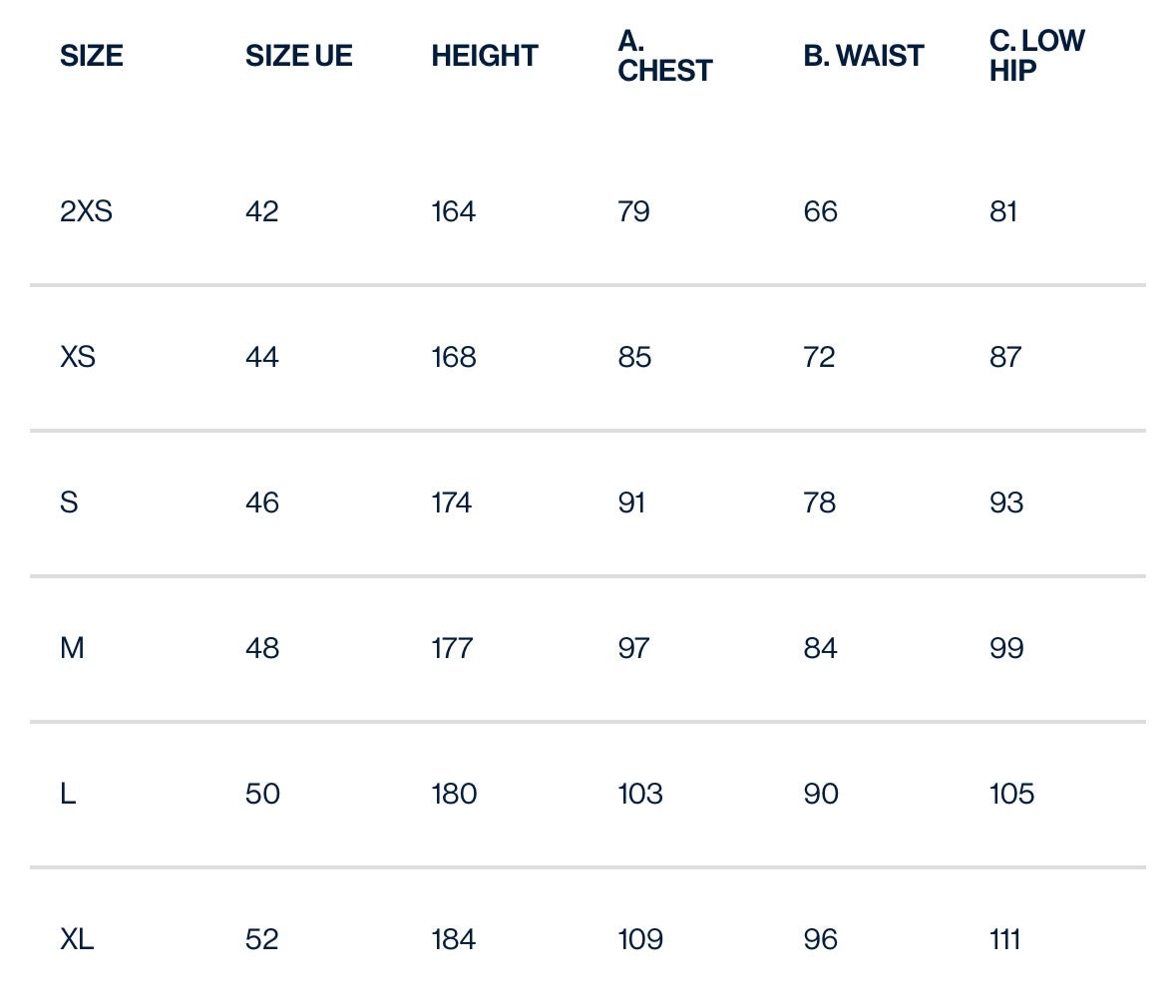Click the HEIGHT column header
Image resolution: width=1176 pixels, height=1008 pixels.
pos(485,56)
